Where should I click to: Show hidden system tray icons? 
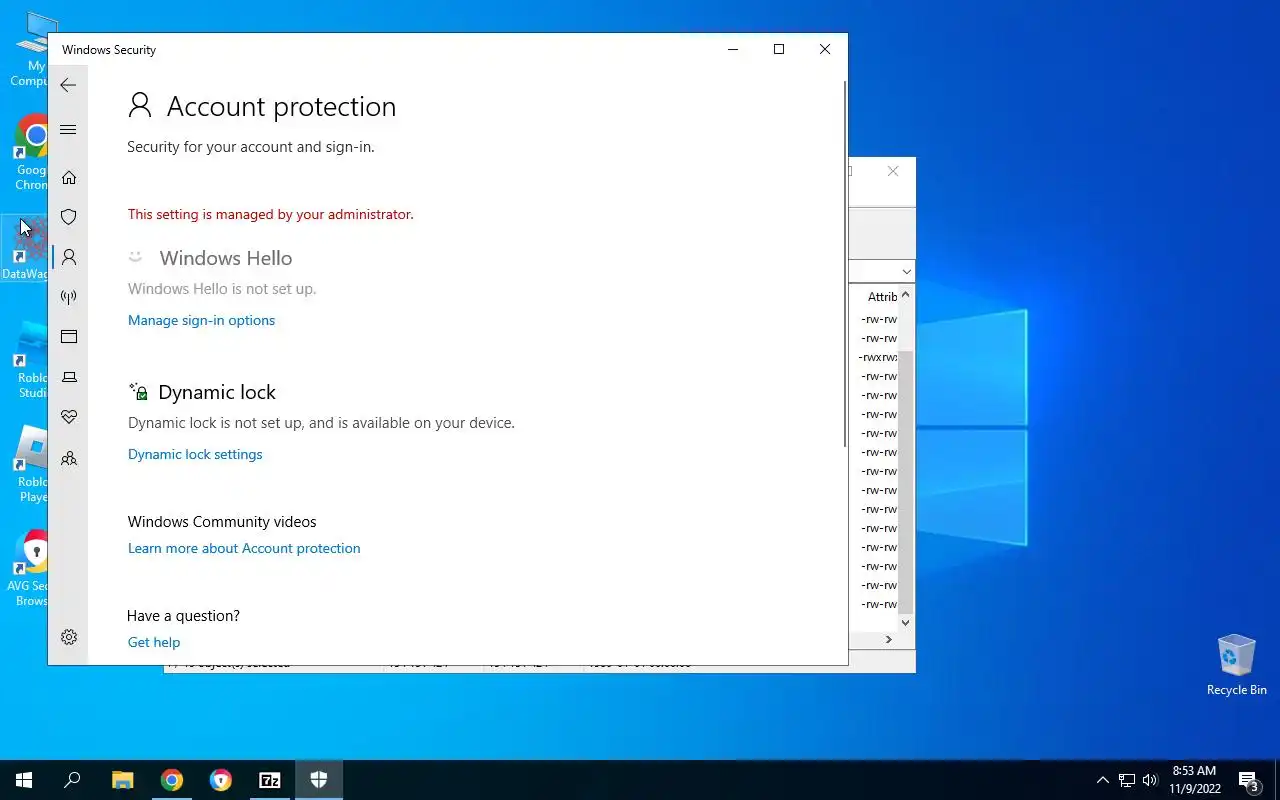[1103, 780]
